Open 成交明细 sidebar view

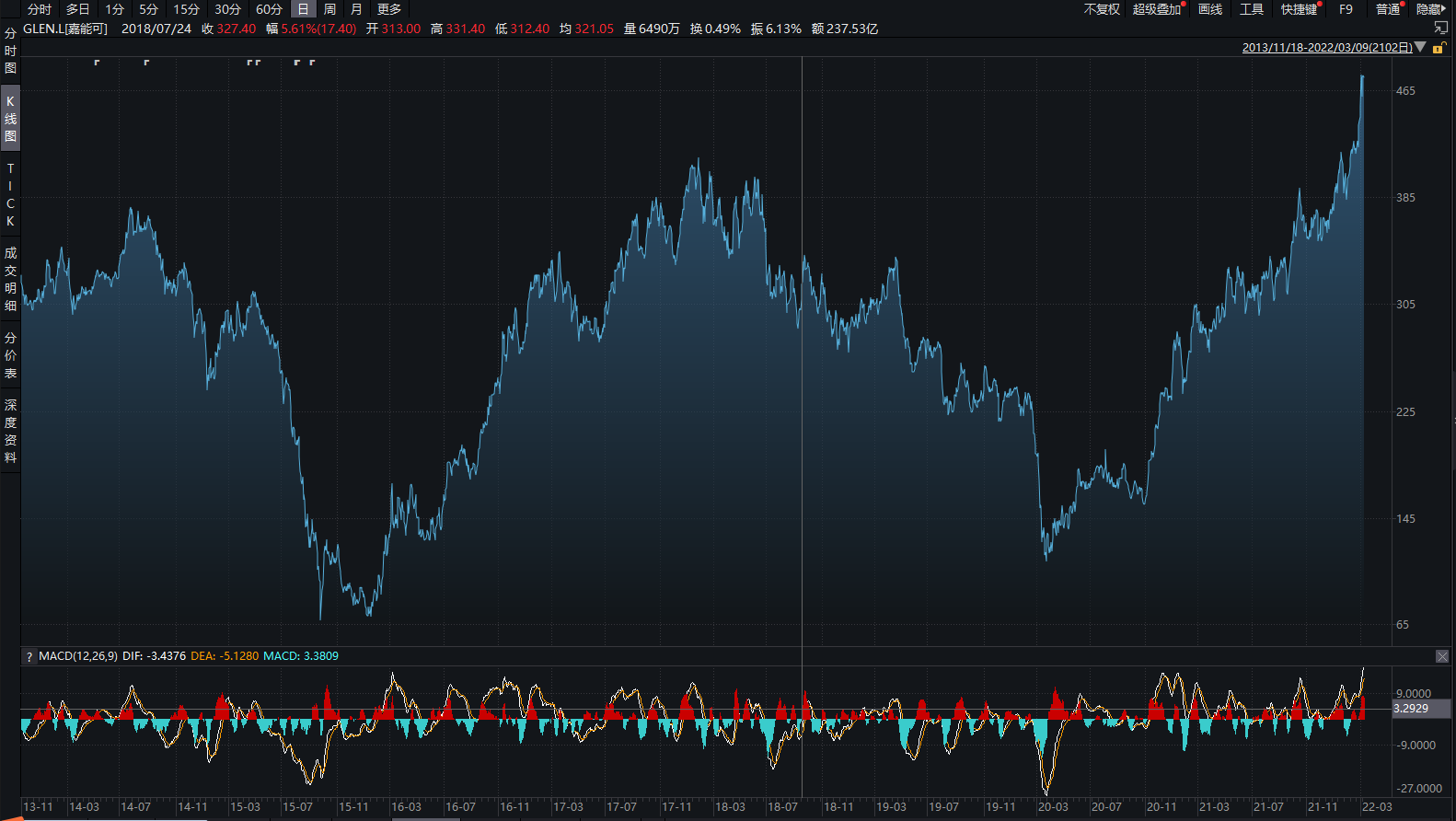click(10, 279)
